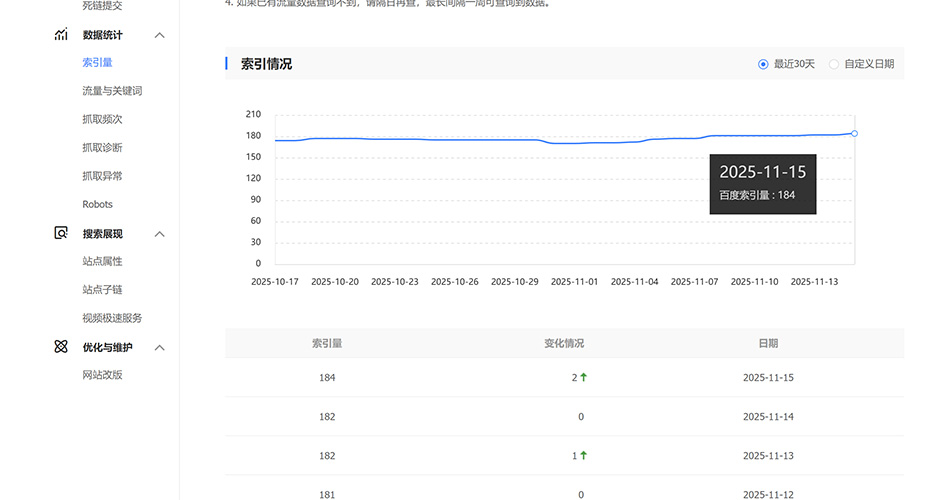Open the Robots menu entry
Viewport: 930px width, 500px height.
point(97,204)
